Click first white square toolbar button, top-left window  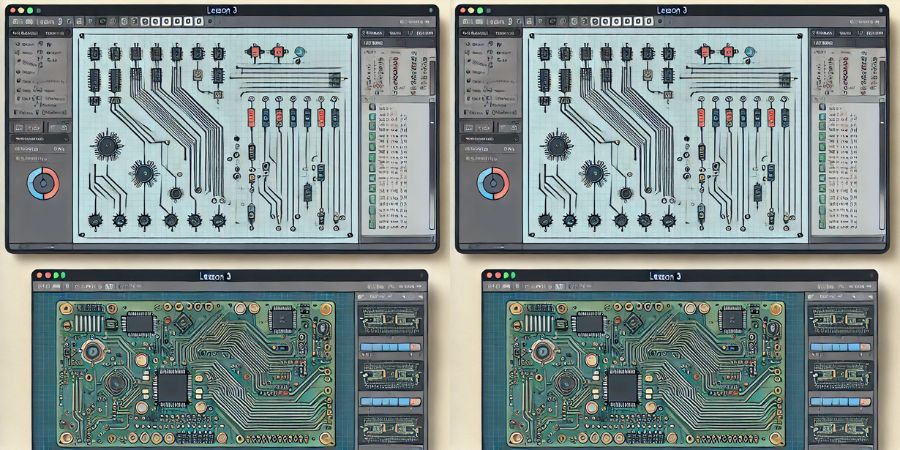[145, 21]
